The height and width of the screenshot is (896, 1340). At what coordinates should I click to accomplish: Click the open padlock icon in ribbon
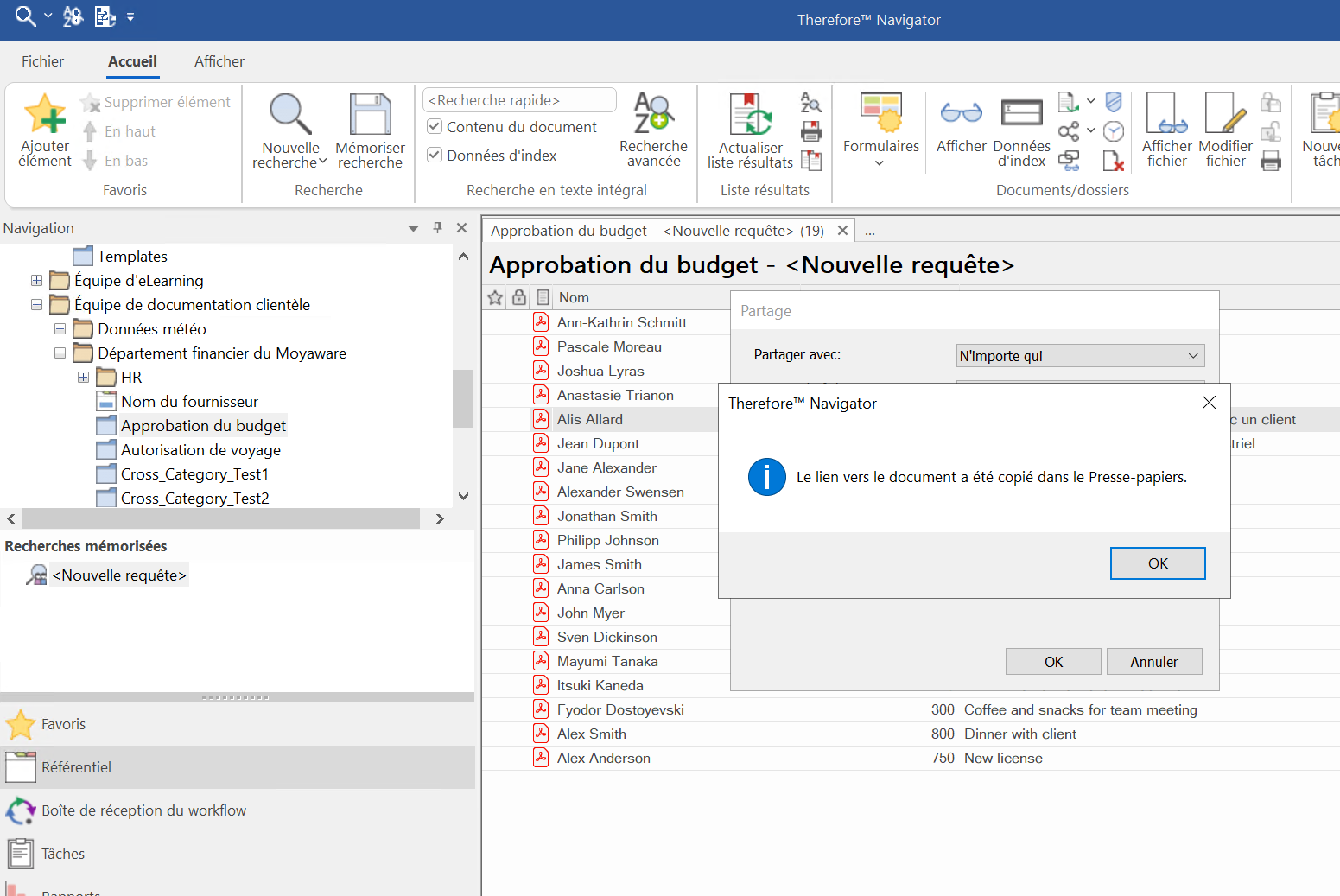pos(1271,131)
